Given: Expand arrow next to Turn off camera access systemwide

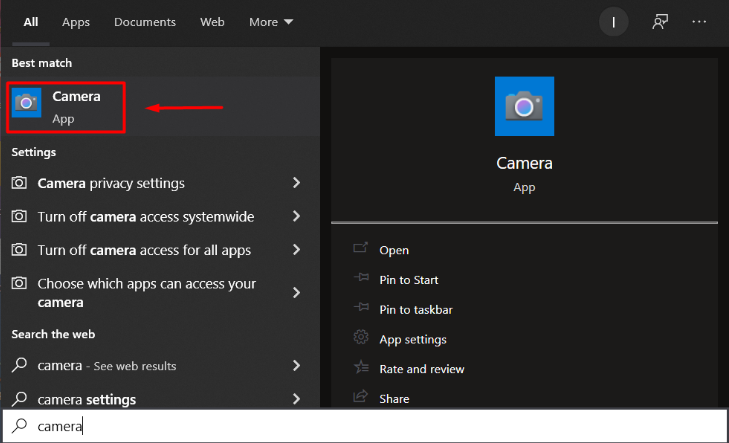Looking at the screenshot, I should pyautogui.click(x=296, y=217).
